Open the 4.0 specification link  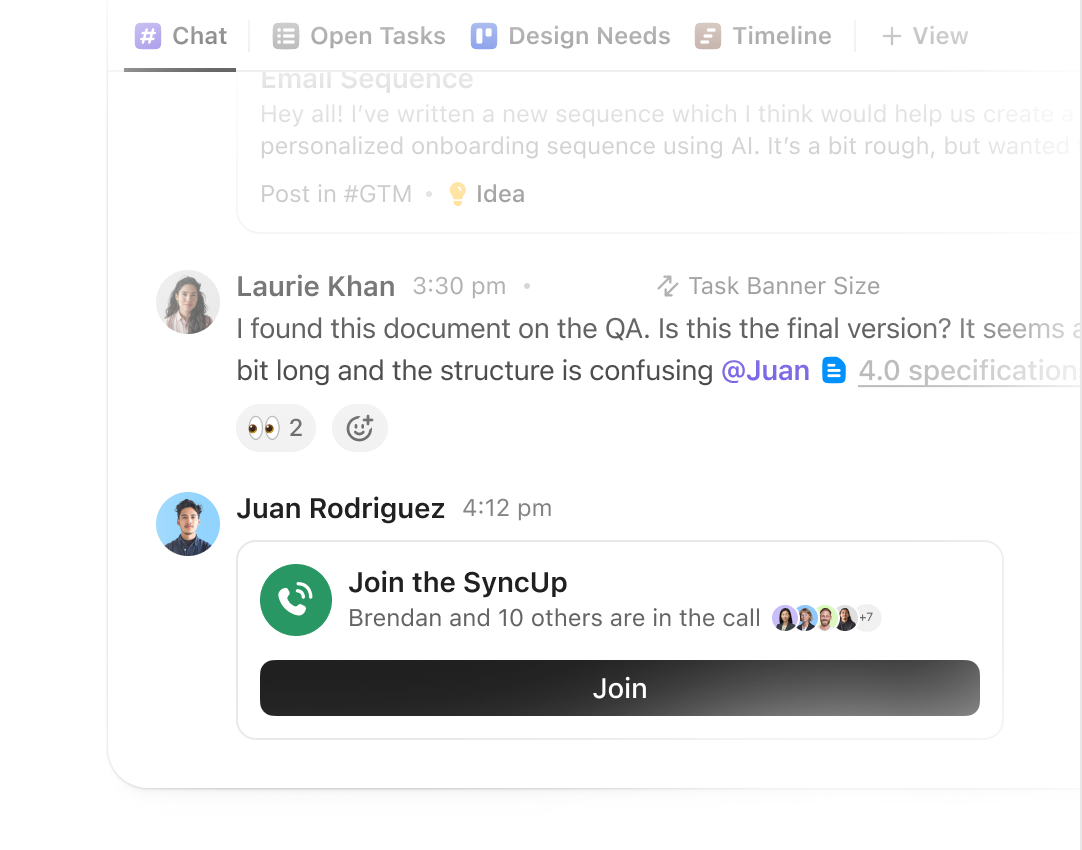pyautogui.click(x=967, y=370)
